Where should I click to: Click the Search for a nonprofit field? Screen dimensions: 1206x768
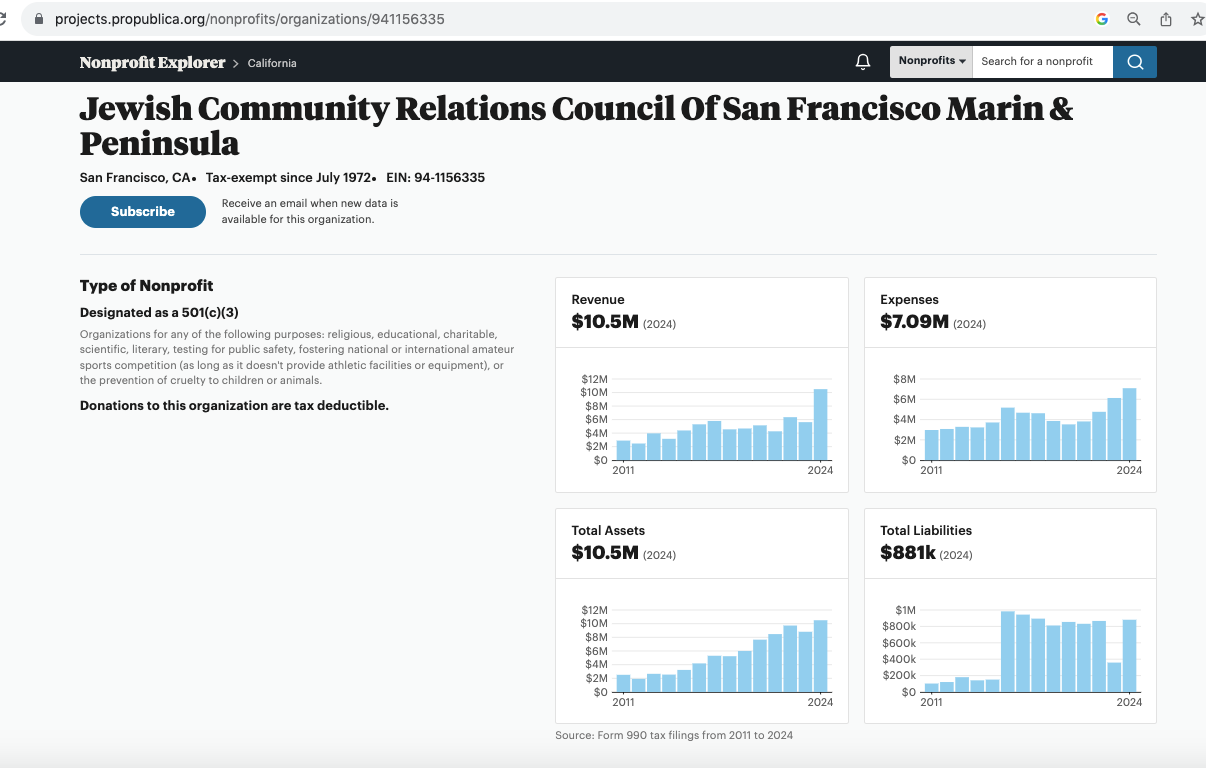(1043, 62)
